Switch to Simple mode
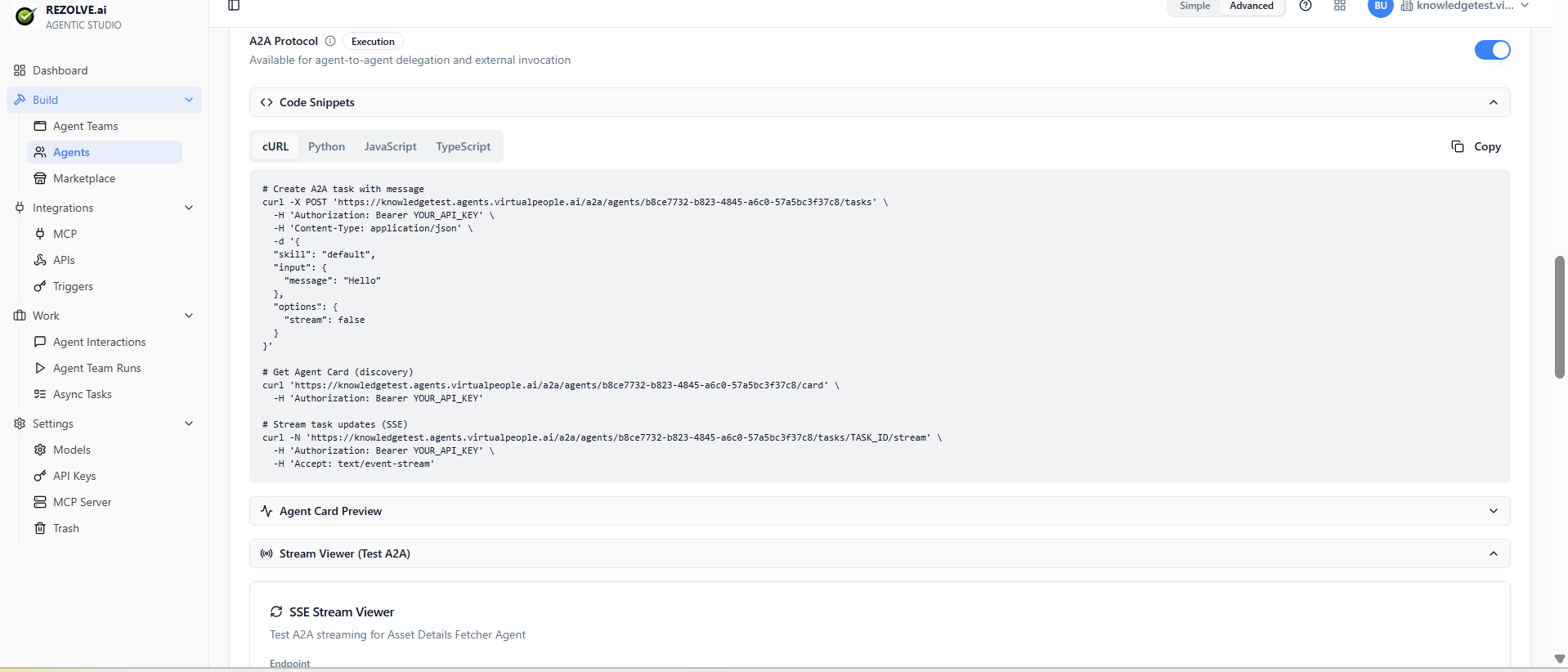The height and width of the screenshot is (672, 1568). point(1194,6)
